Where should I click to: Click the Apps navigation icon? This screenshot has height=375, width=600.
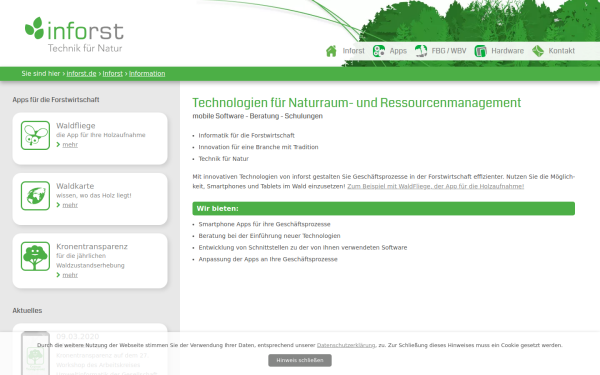378,51
